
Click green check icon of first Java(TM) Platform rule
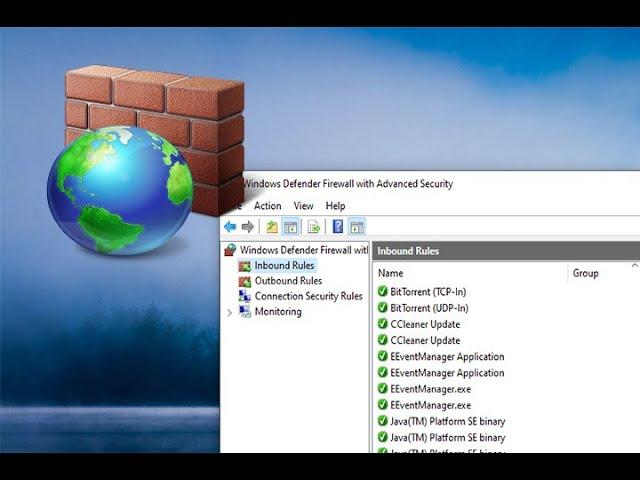pos(382,420)
